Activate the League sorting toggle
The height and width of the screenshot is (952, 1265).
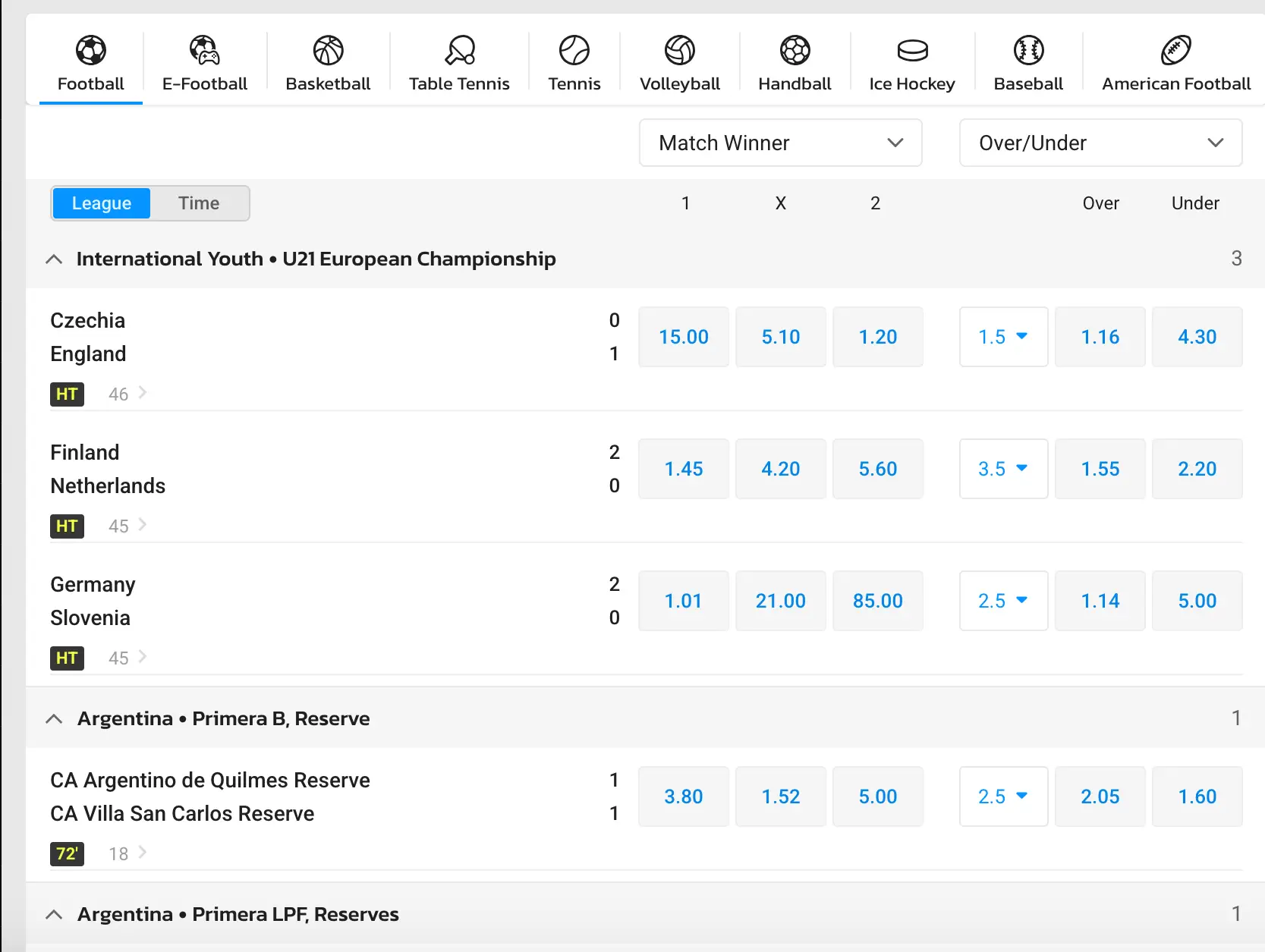[x=102, y=203]
